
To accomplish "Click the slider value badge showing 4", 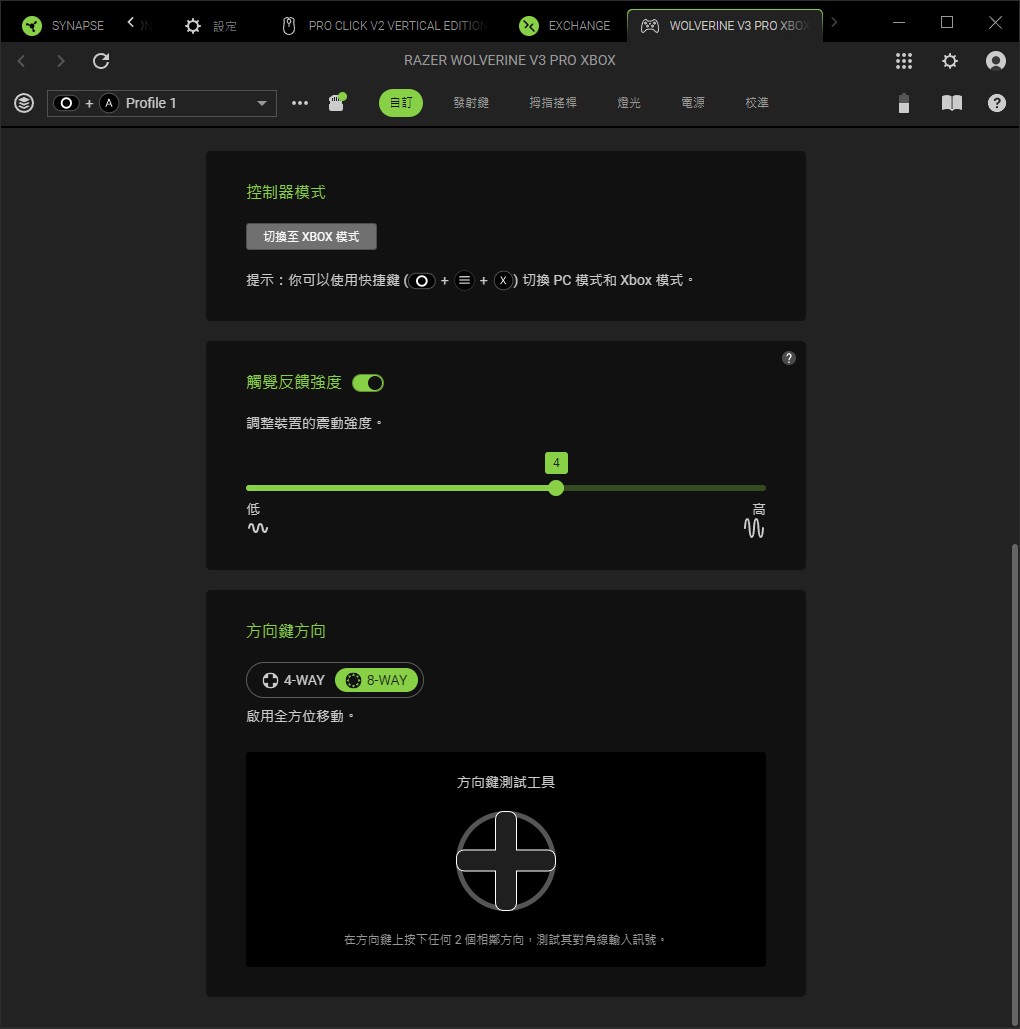I will coord(556,463).
